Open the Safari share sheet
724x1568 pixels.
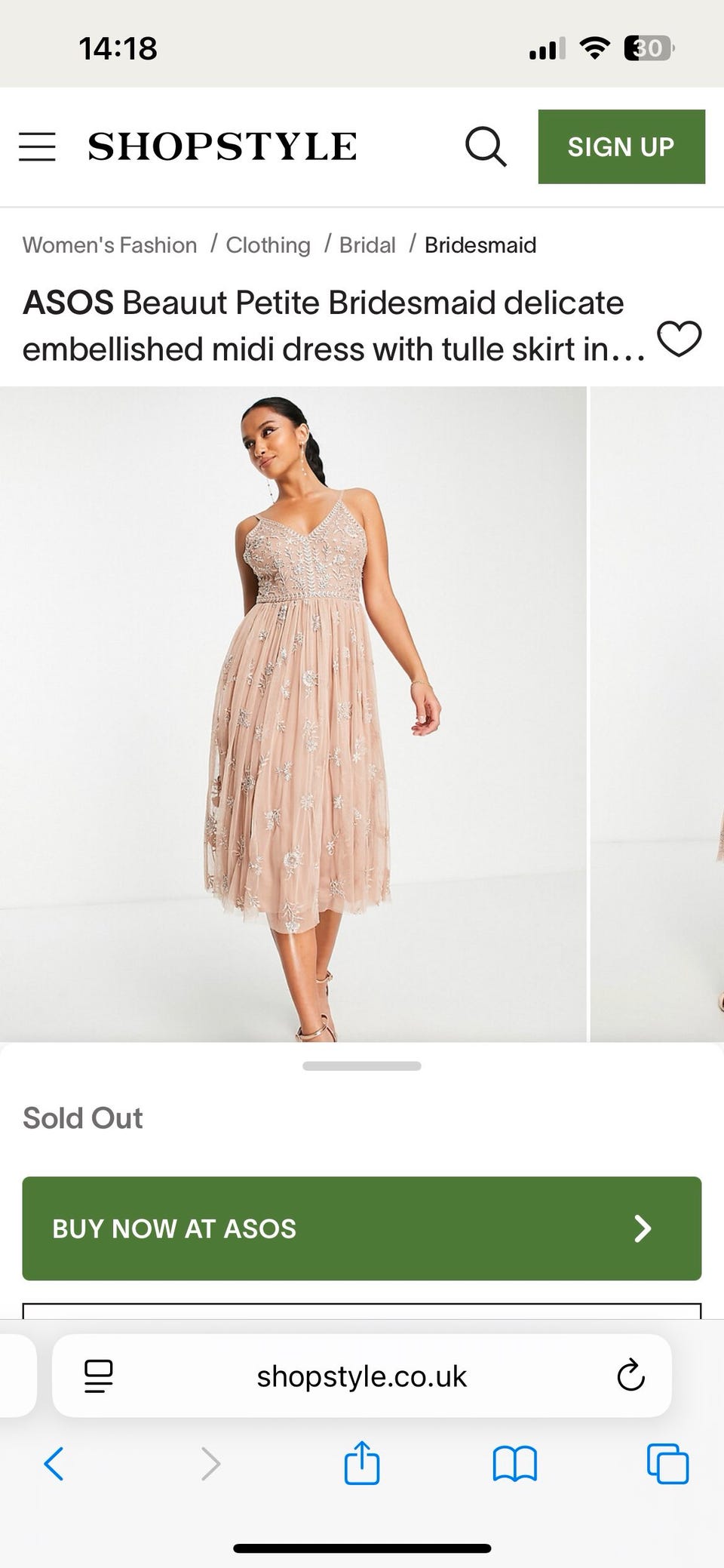tap(362, 1462)
